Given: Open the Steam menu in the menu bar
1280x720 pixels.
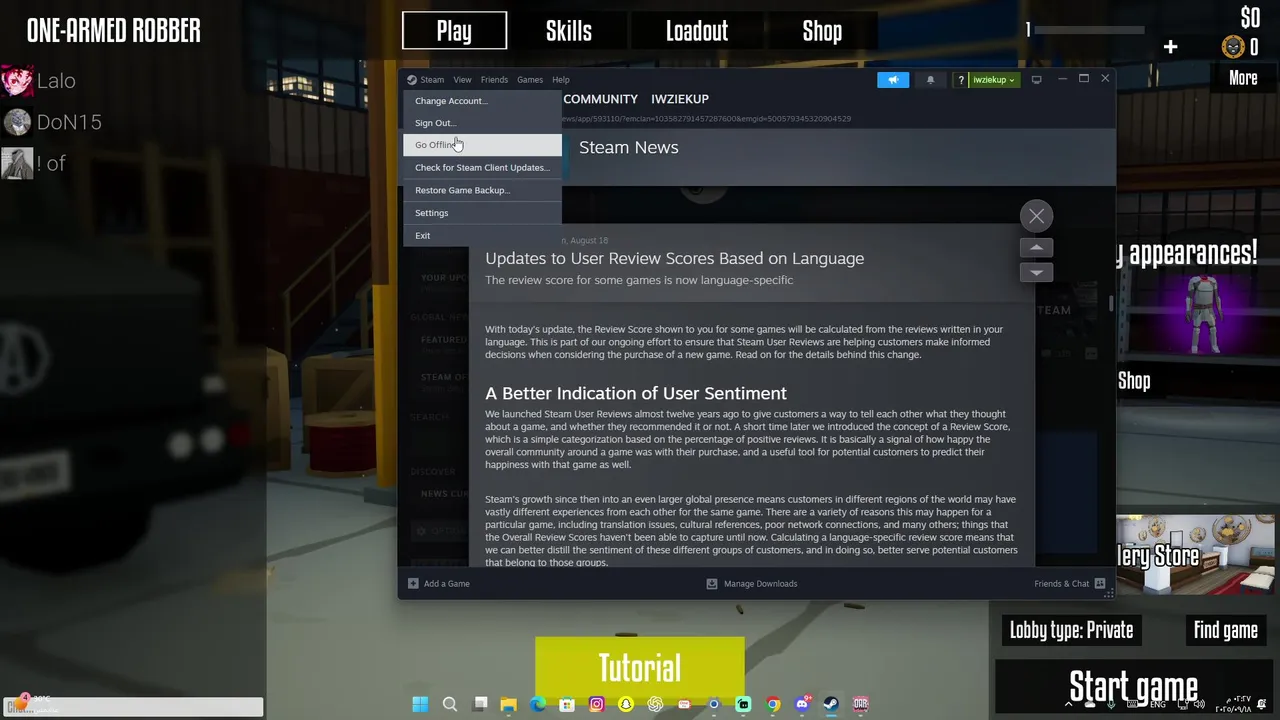Looking at the screenshot, I should click(432, 80).
